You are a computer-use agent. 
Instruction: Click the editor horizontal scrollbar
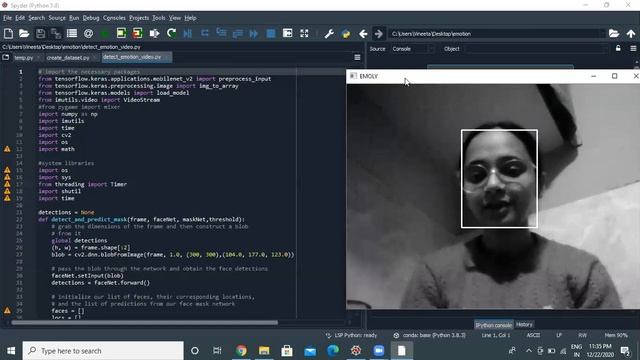pos(144,322)
